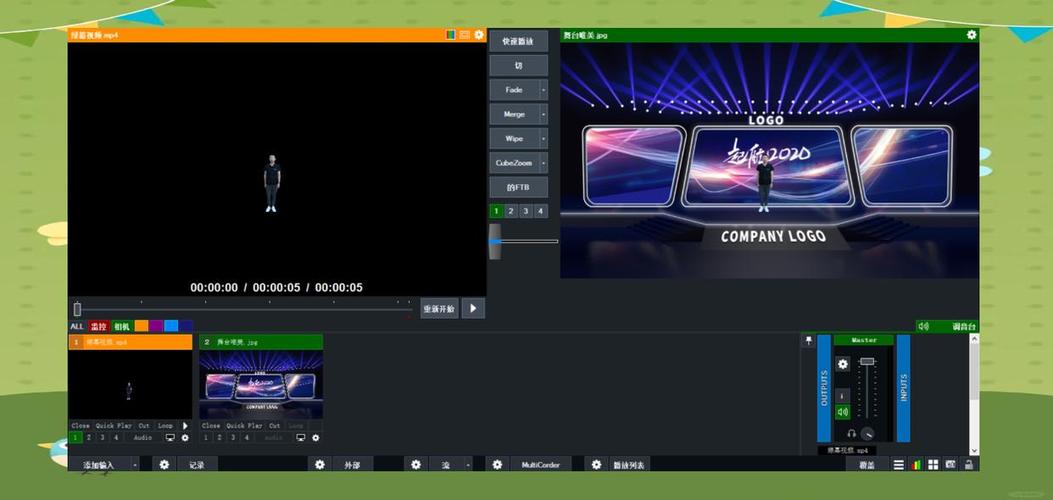Open output window settings gear
Viewport: 1053px width, 500px height.
(x=971, y=35)
